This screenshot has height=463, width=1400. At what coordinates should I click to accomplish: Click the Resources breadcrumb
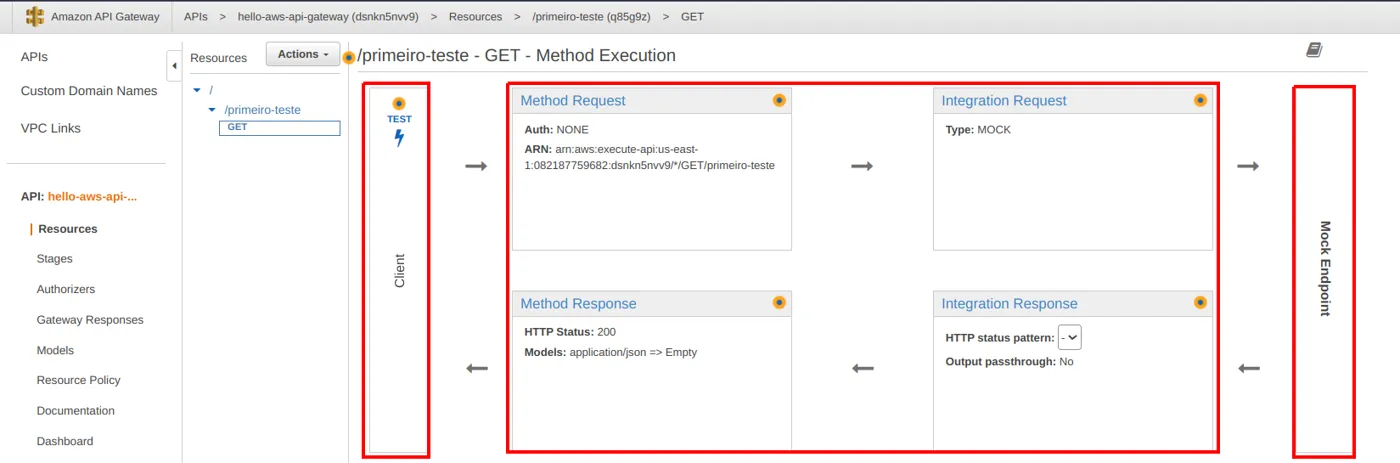tap(475, 17)
